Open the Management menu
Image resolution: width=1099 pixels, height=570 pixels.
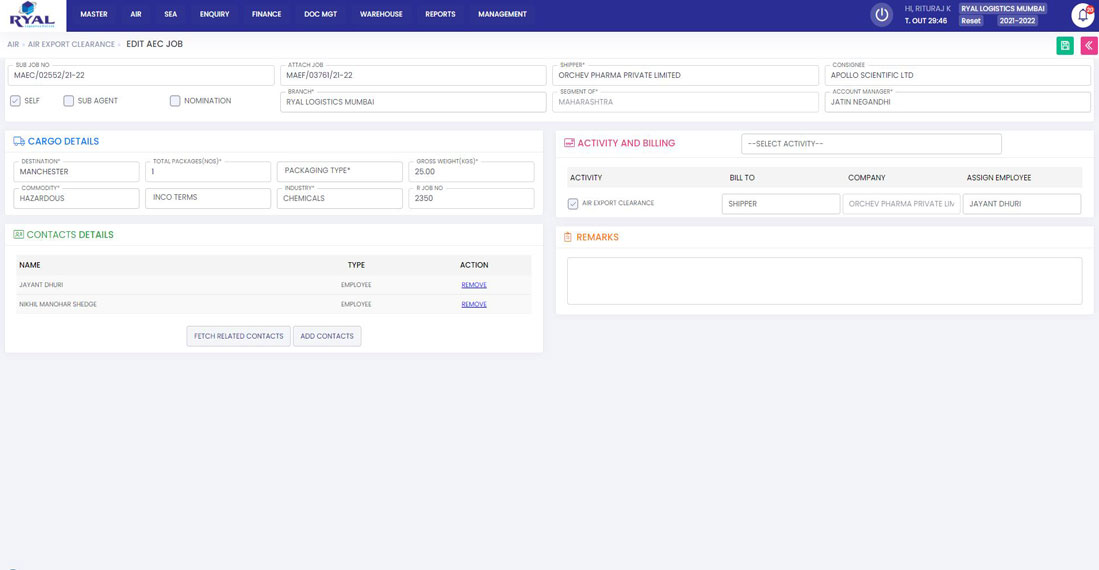click(503, 14)
